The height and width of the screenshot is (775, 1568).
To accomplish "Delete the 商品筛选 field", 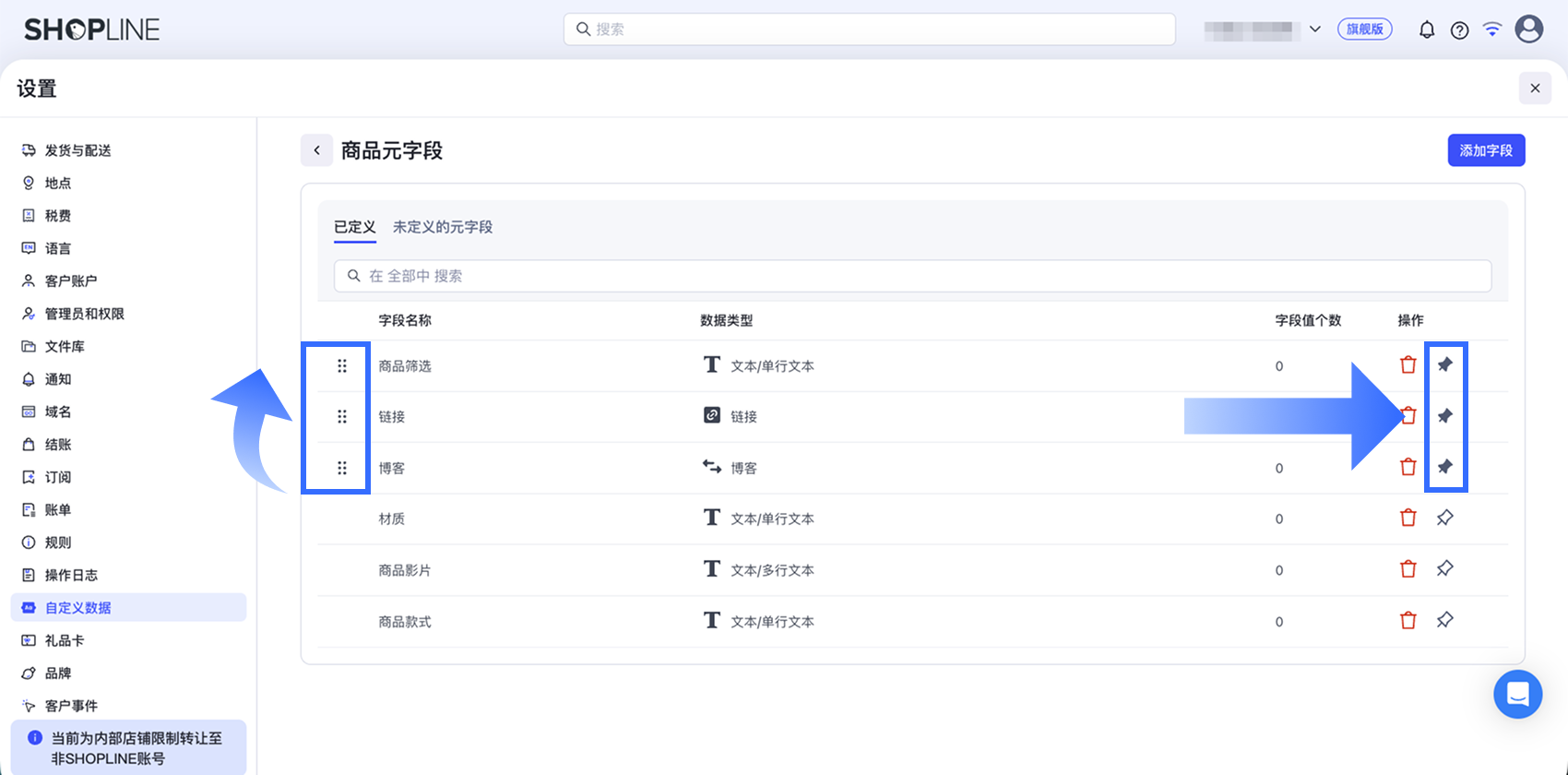I will point(1408,365).
